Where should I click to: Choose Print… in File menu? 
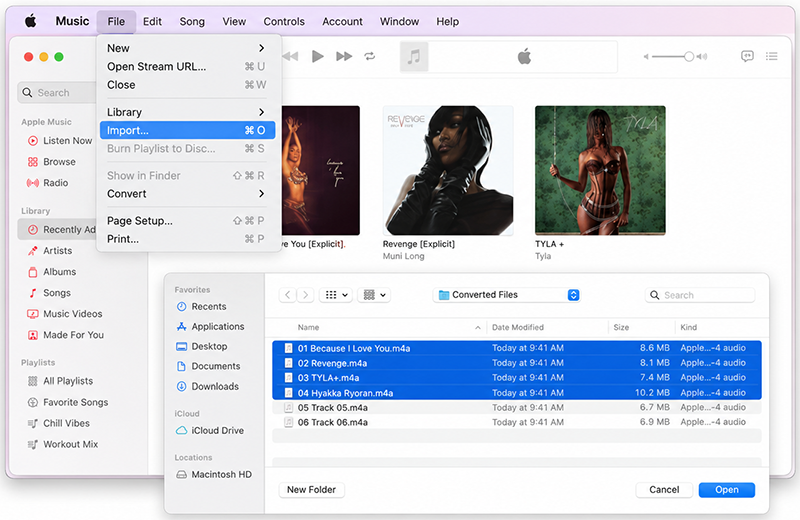pos(187,239)
